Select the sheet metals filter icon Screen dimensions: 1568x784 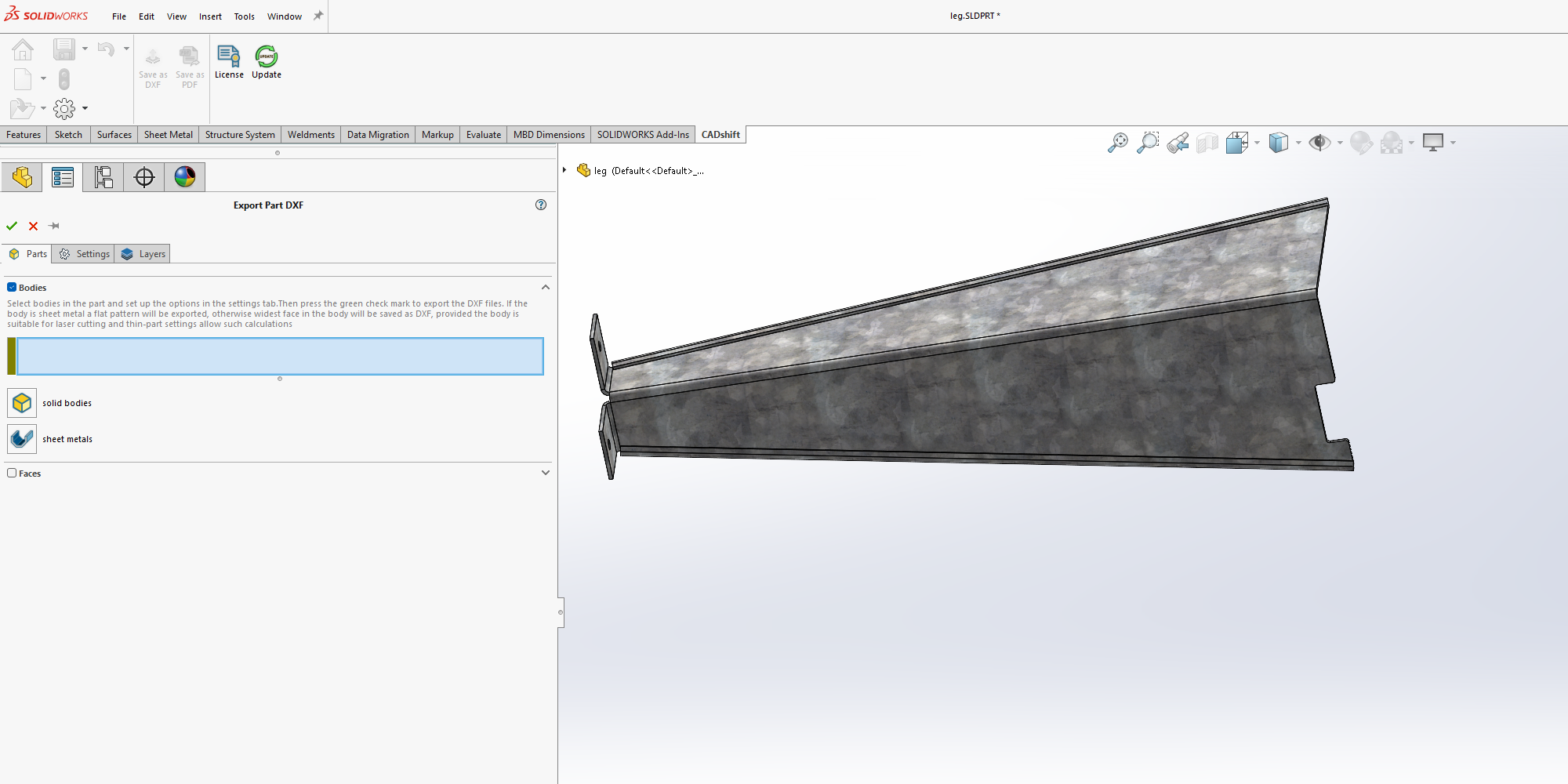(22, 439)
